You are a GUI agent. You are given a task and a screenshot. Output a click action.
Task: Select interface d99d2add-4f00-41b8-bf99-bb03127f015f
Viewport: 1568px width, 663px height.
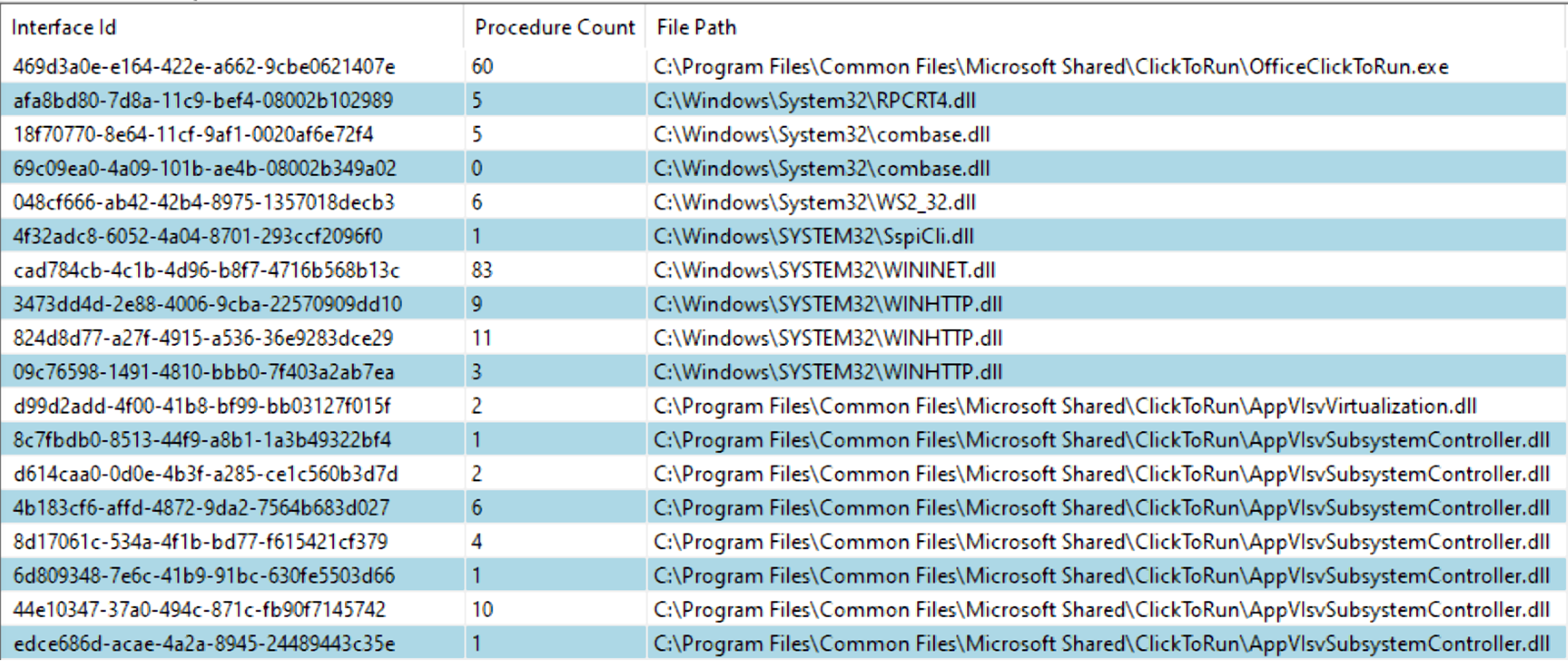[202, 406]
